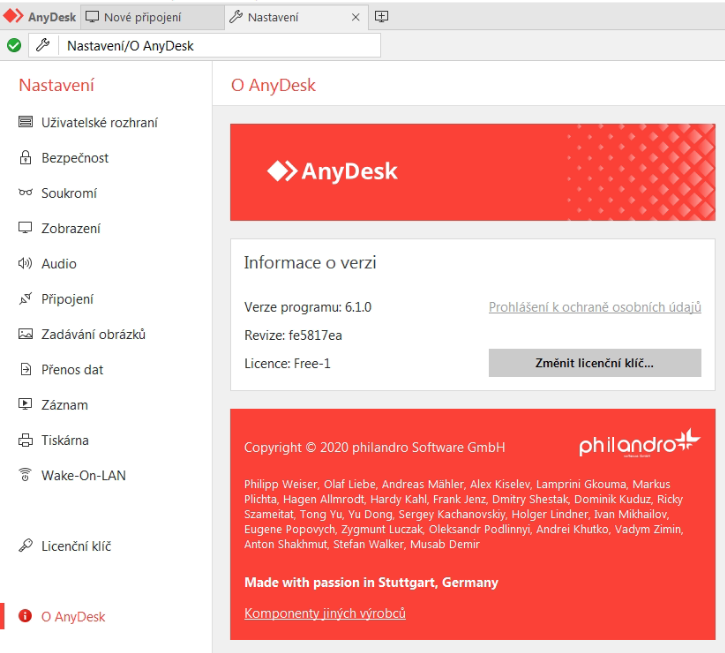
Task: Click the Změnit licenční klíč button
Action: click(x=595, y=363)
